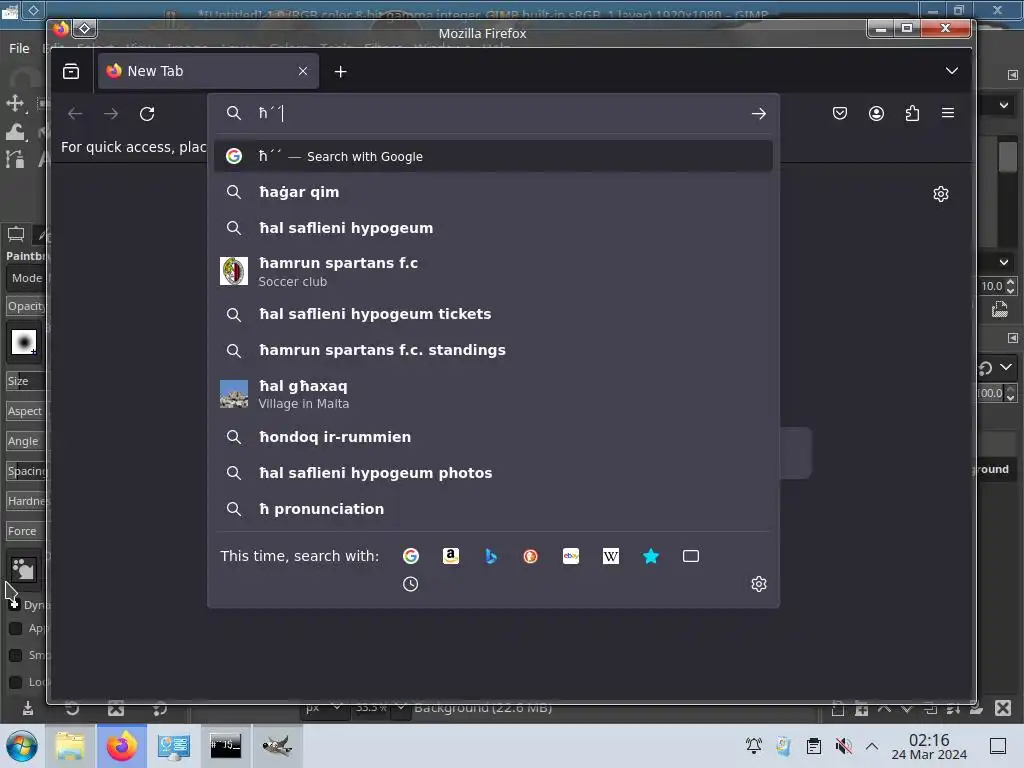
Task: Click the GIMP brush preview swatch
Action: tap(24, 342)
